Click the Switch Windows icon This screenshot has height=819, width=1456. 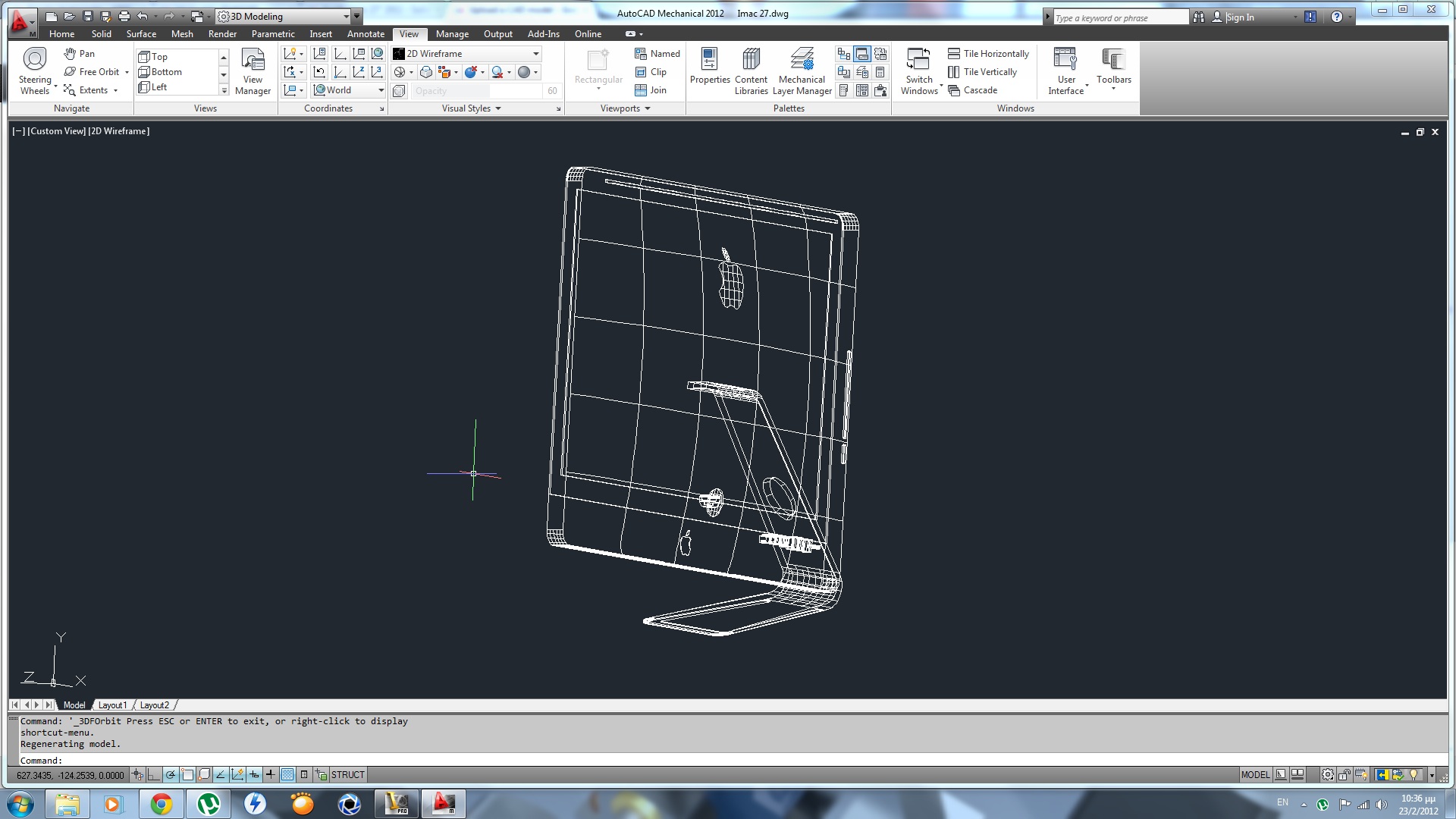point(918,59)
